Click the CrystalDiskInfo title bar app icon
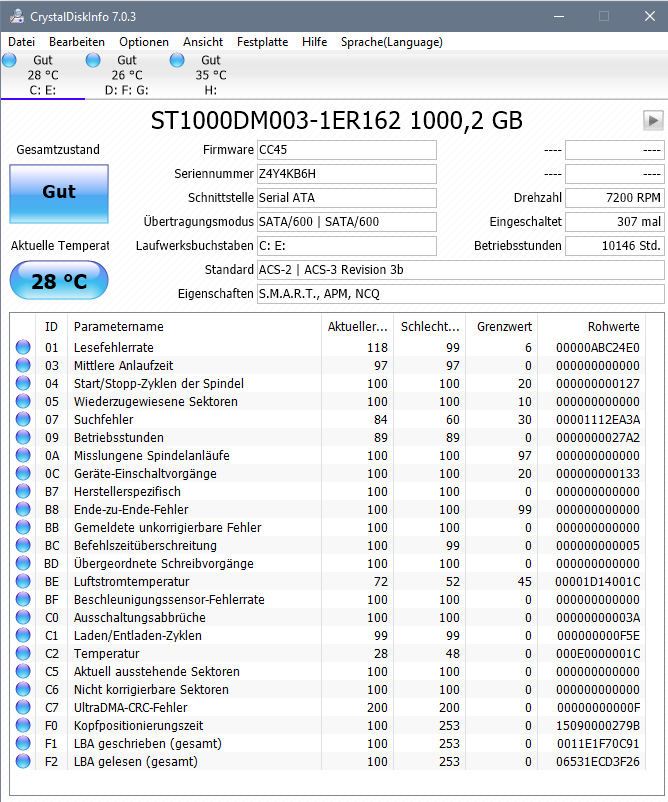Viewport: 668px width, 802px height. (x=17, y=16)
